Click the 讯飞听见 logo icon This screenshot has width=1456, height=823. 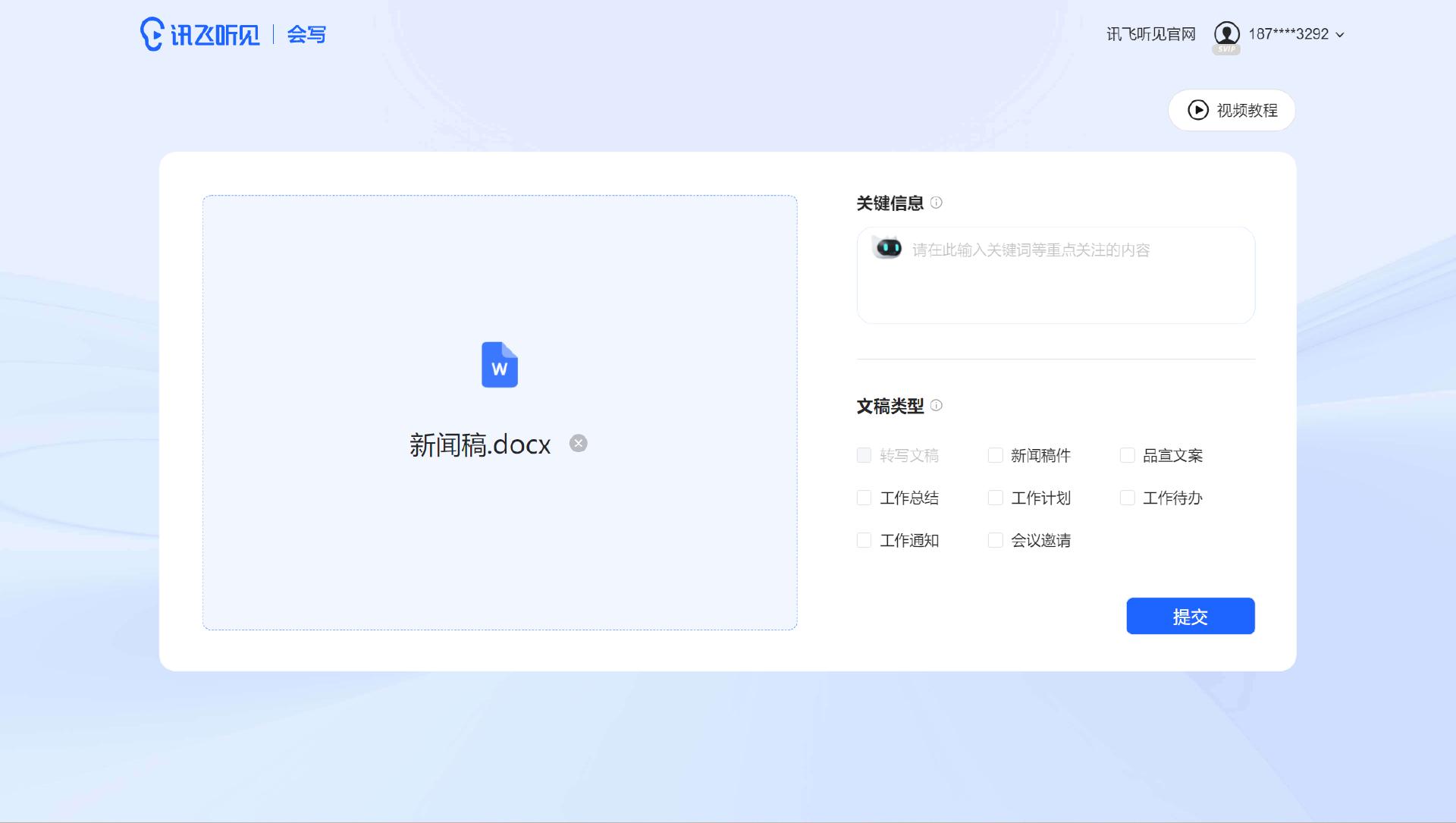(x=151, y=33)
